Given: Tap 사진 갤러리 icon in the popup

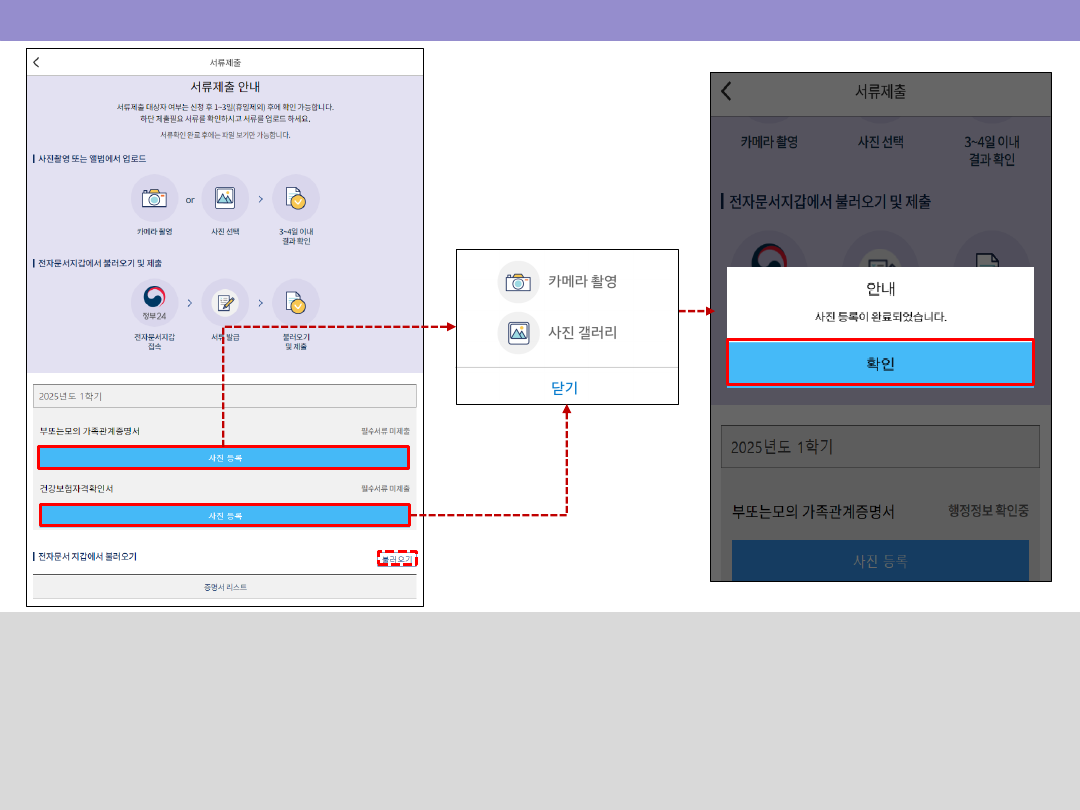Looking at the screenshot, I should tap(518, 333).
